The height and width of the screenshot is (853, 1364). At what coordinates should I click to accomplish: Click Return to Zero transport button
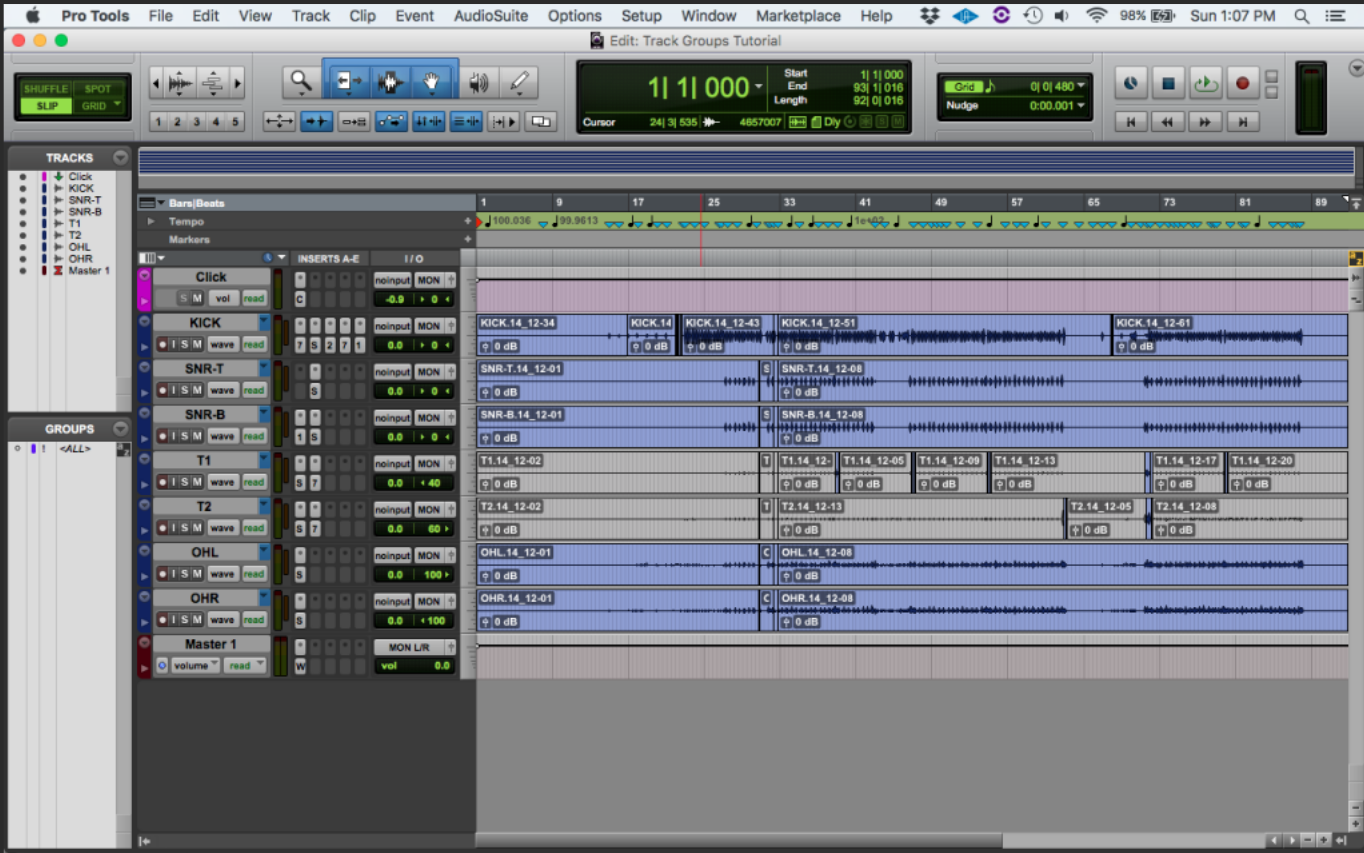[x=1131, y=122]
